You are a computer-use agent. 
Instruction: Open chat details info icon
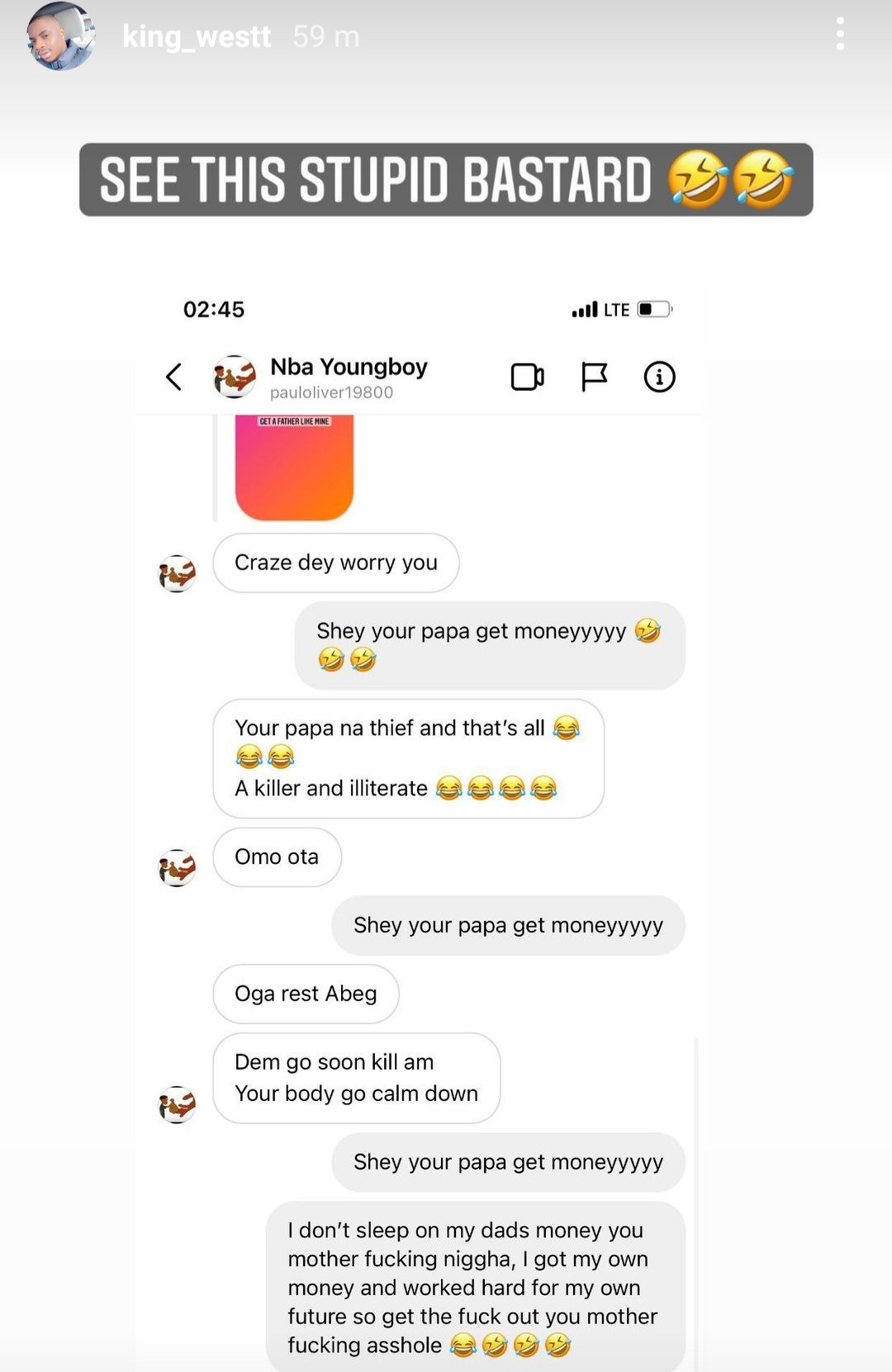(659, 377)
